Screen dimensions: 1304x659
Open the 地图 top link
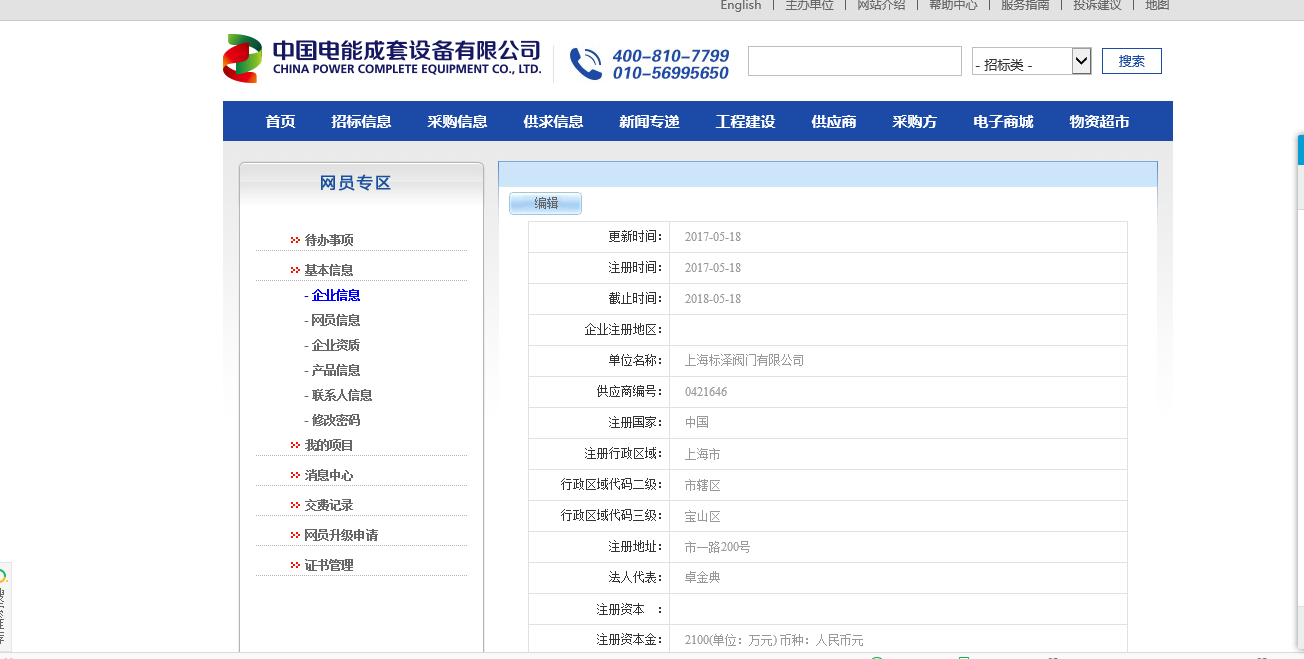[x=1157, y=5]
